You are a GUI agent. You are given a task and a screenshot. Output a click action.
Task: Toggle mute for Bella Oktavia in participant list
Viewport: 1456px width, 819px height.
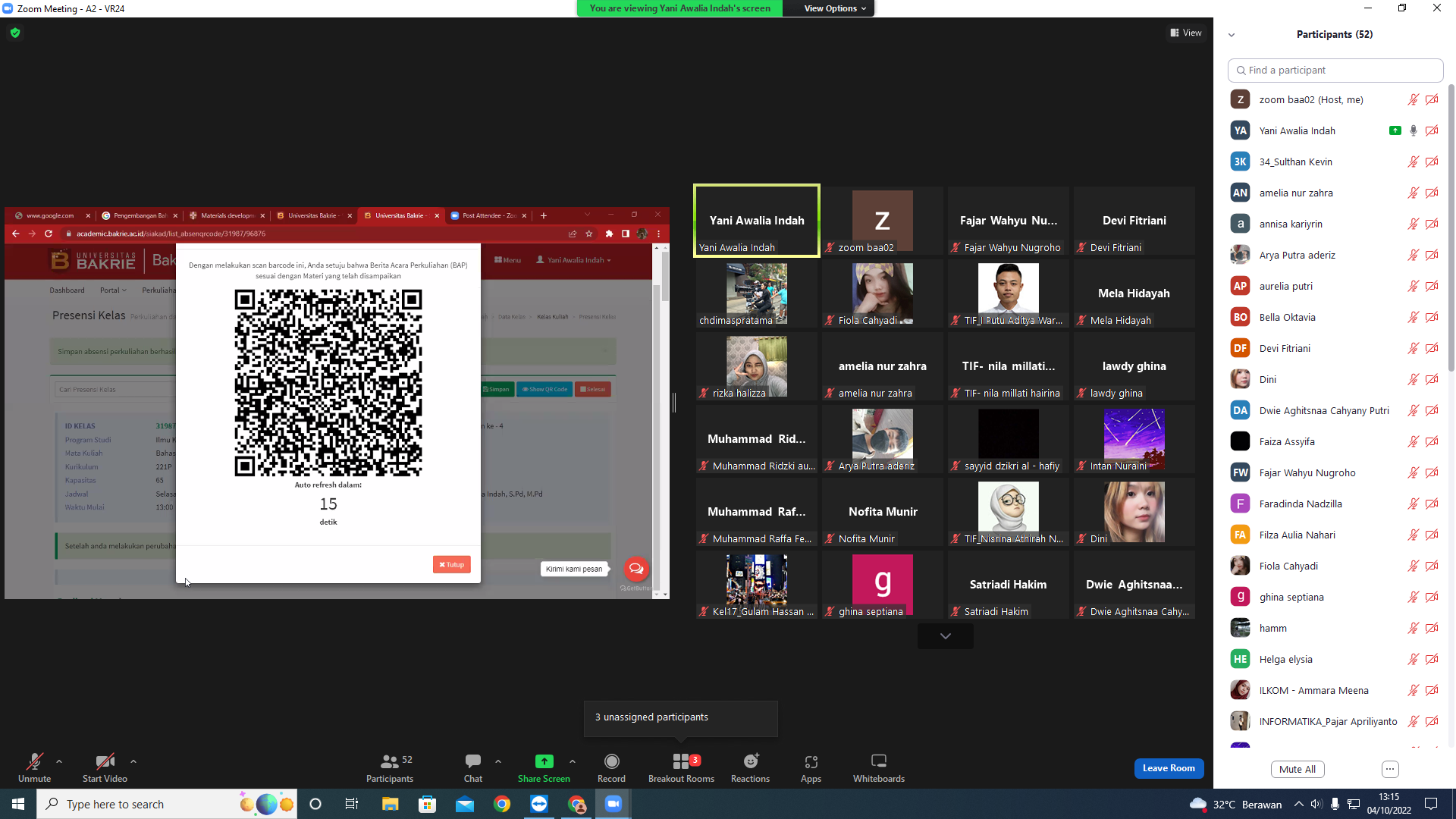click(x=1414, y=317)
